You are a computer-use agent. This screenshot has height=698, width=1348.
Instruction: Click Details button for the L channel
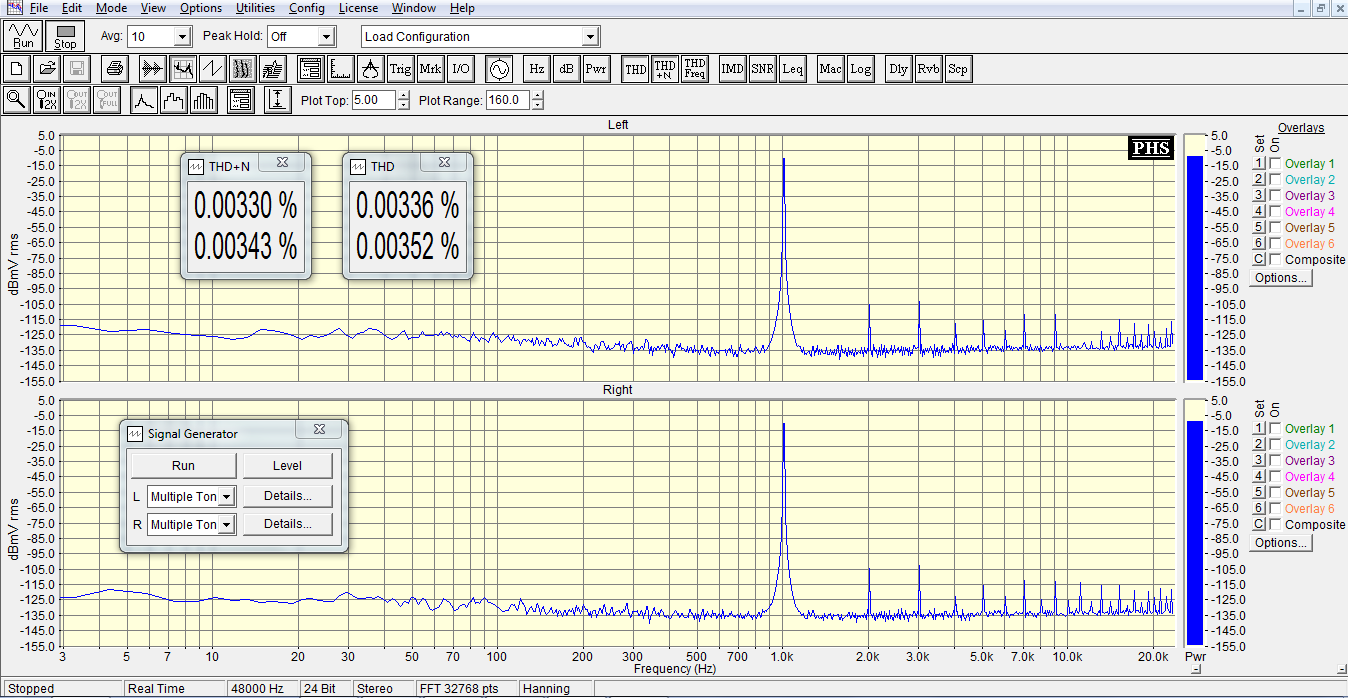(x=287, y=496)
